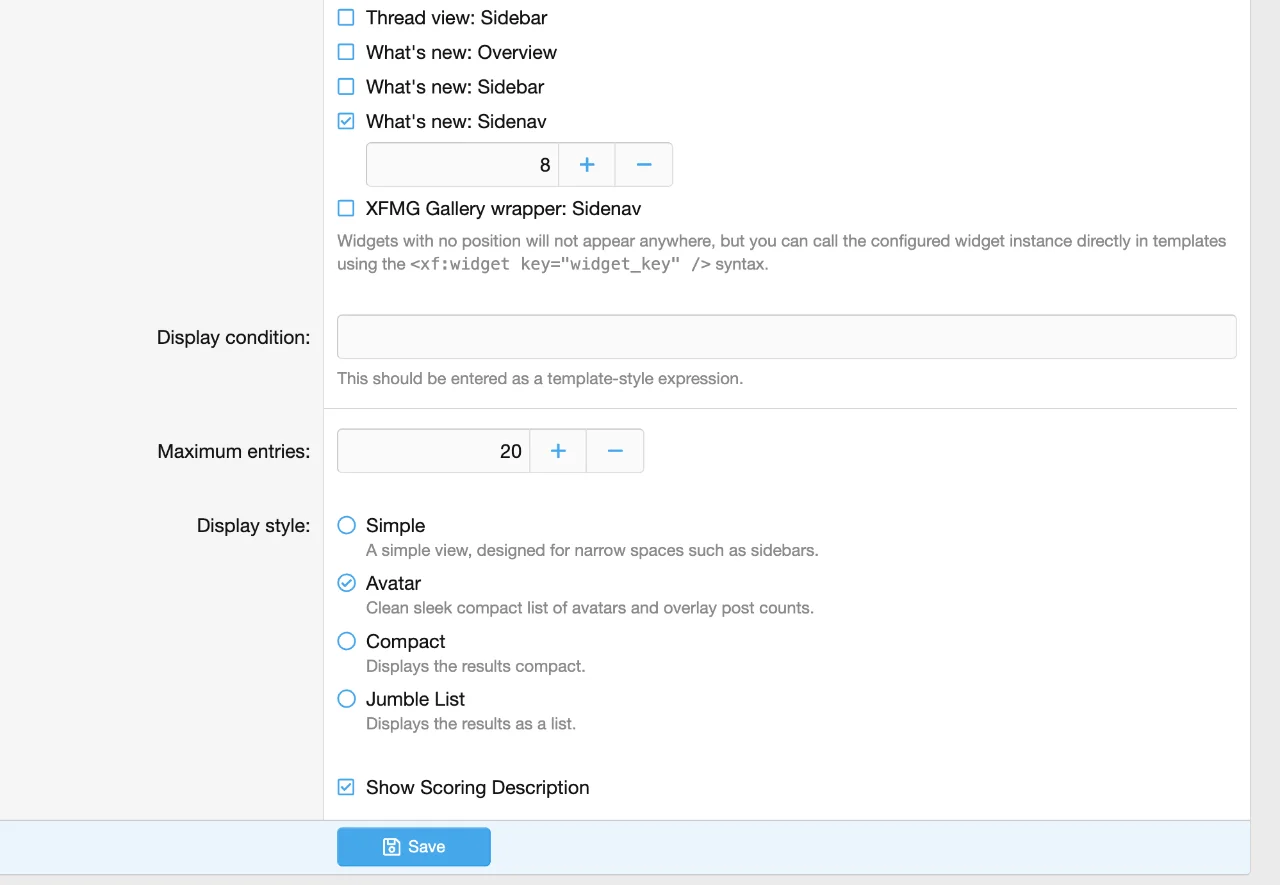Viewport: 1280px width, 885px height.
Task: Click plus to increase Maximum entries
Action: tap(558, 451)
